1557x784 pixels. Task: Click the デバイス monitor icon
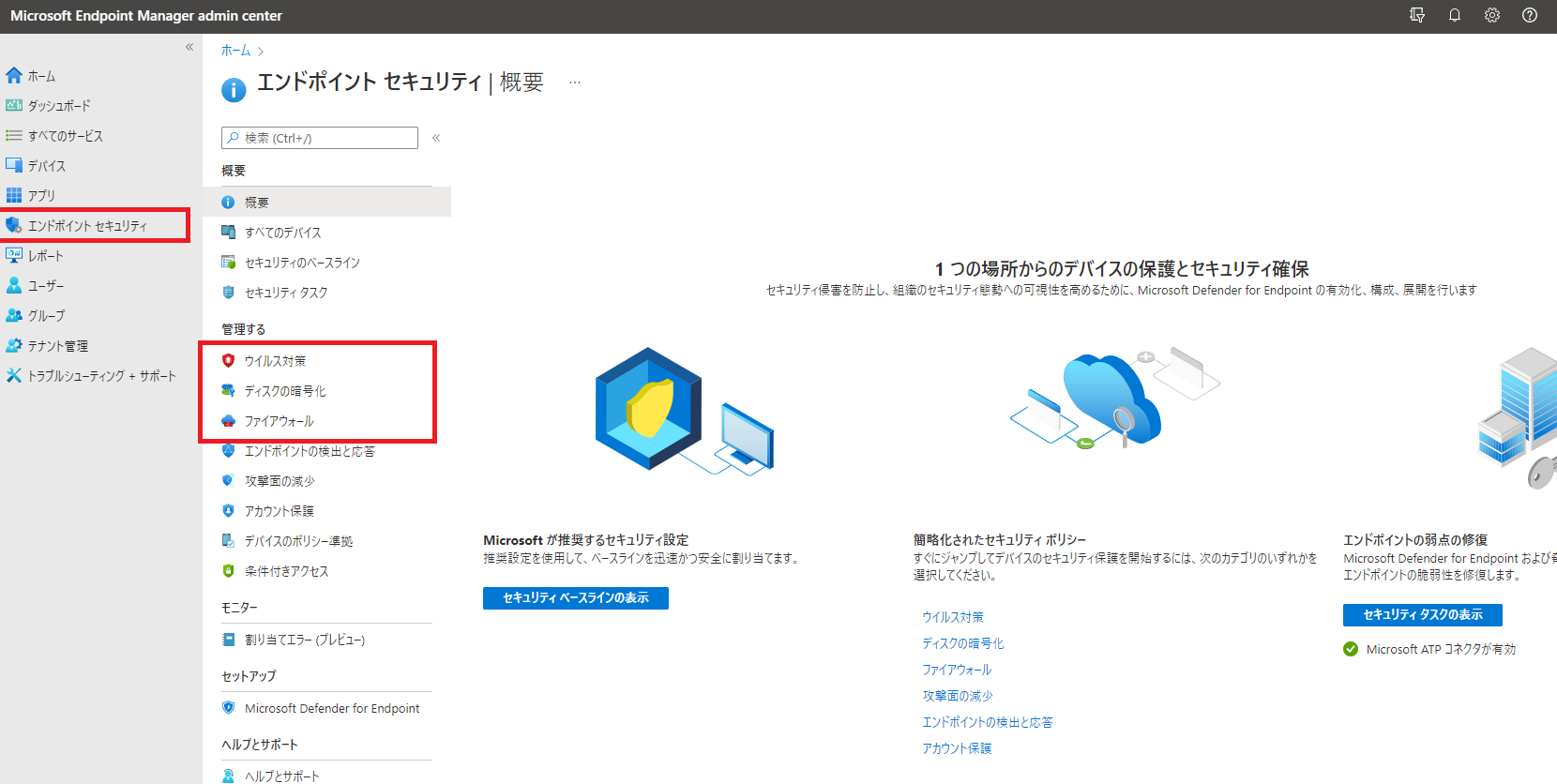(14, 165)
